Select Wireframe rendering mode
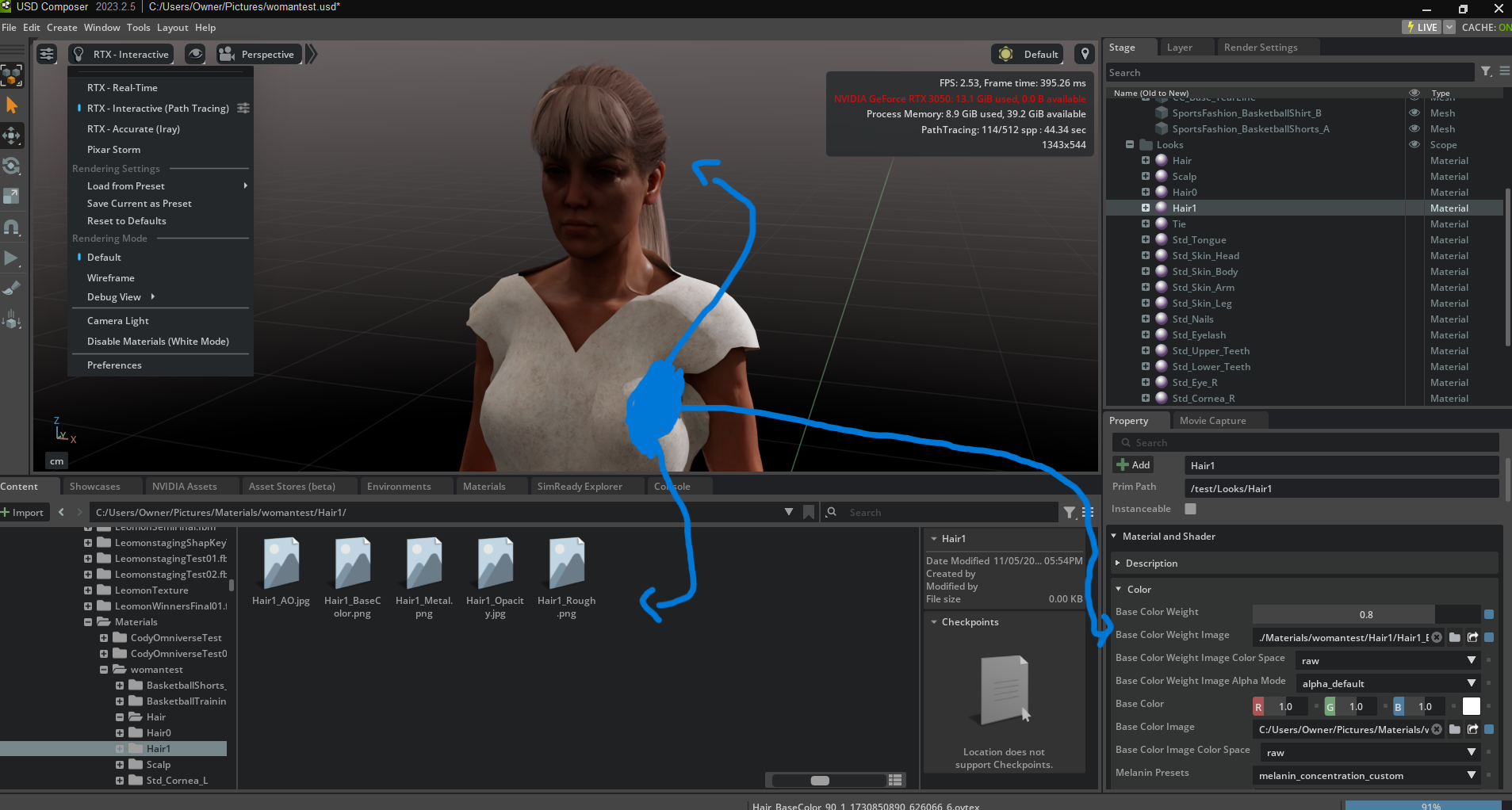 (111, 277)
